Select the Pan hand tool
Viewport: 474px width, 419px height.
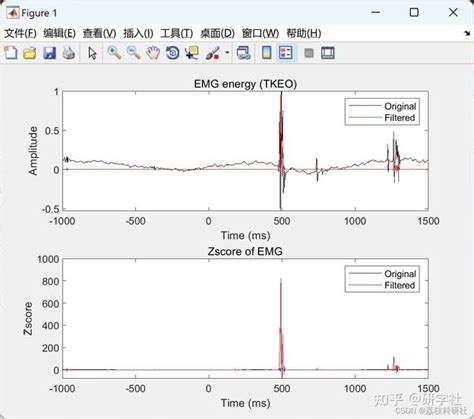(153, 53)
